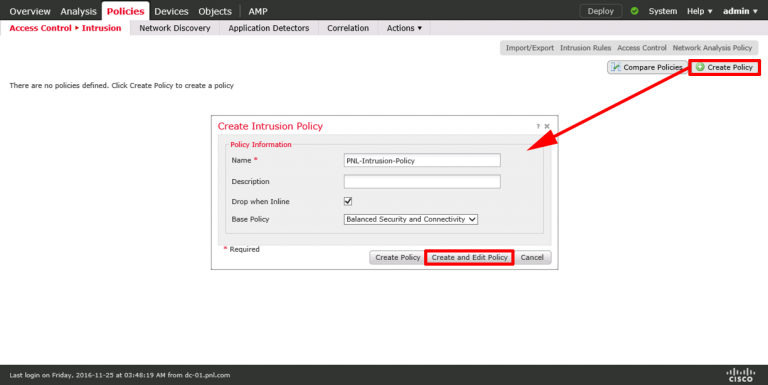Expand the Actions tab menu
The image size is (768, 385).
[404, 28]
